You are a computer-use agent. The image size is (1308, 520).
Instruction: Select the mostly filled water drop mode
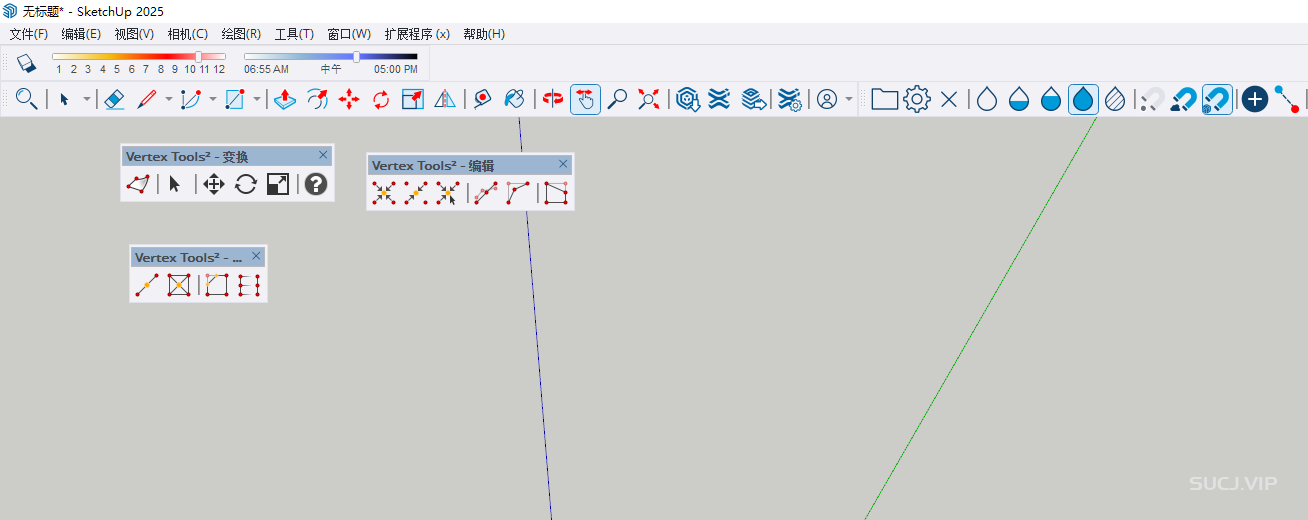(1051, 99)
